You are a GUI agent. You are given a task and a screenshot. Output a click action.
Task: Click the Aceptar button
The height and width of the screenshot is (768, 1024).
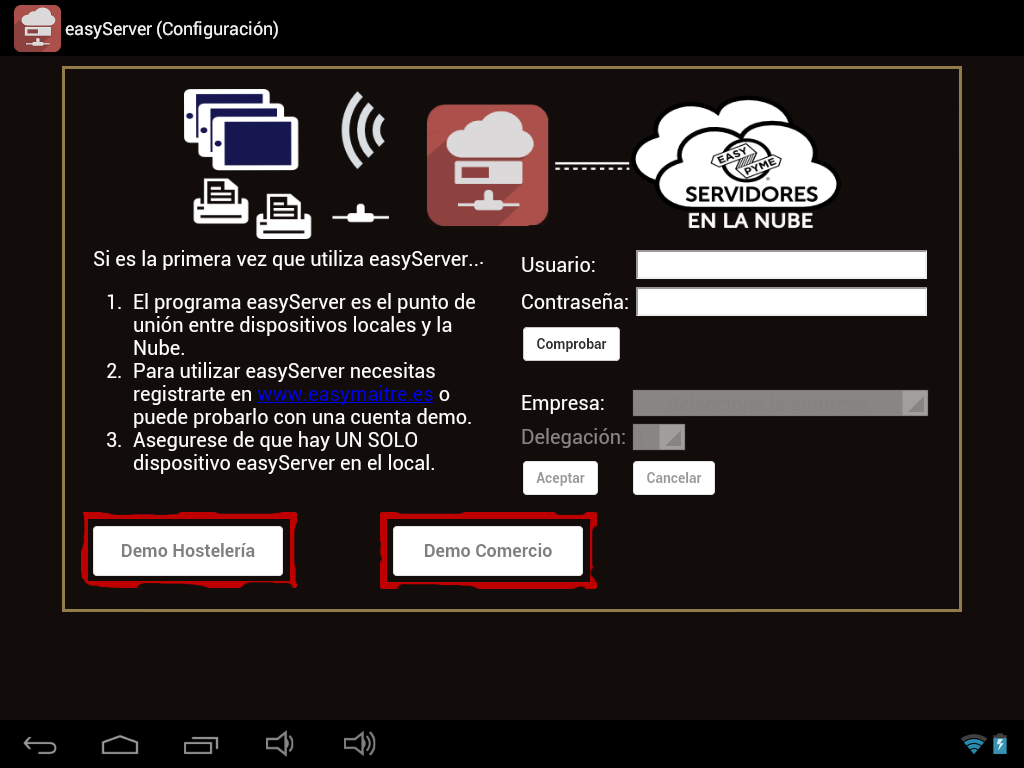click(560, 478)
